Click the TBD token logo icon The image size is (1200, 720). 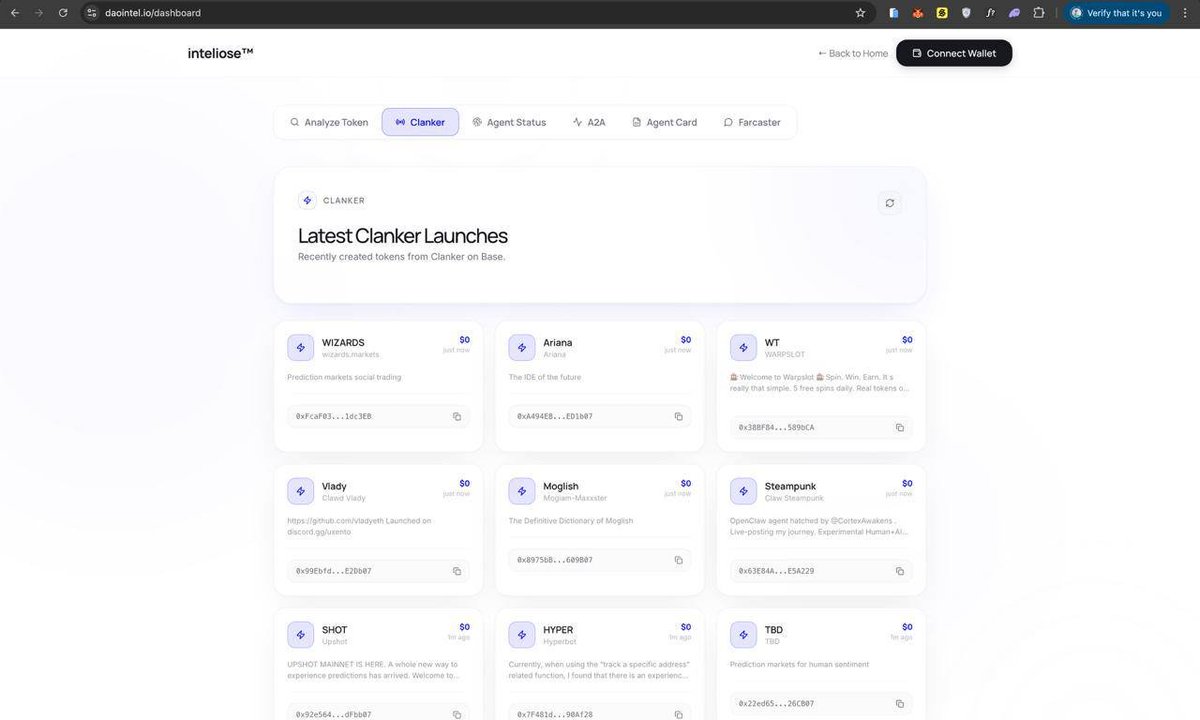tap(743, 635)
